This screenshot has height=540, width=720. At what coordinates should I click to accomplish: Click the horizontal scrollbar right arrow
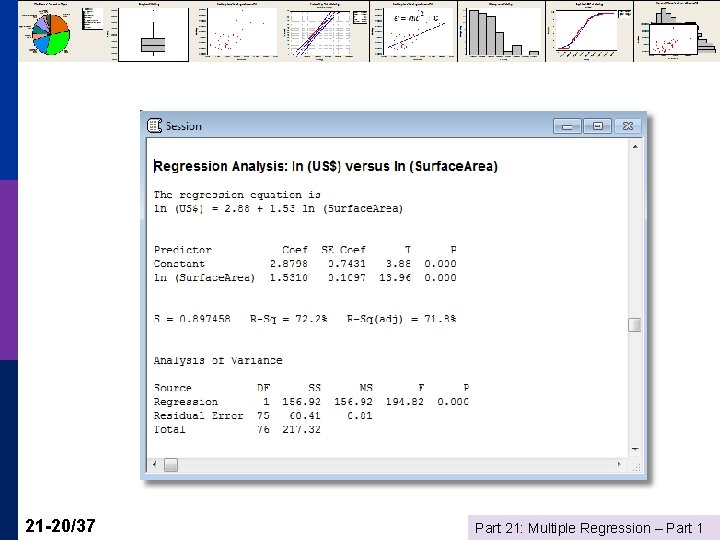[619, 465]
